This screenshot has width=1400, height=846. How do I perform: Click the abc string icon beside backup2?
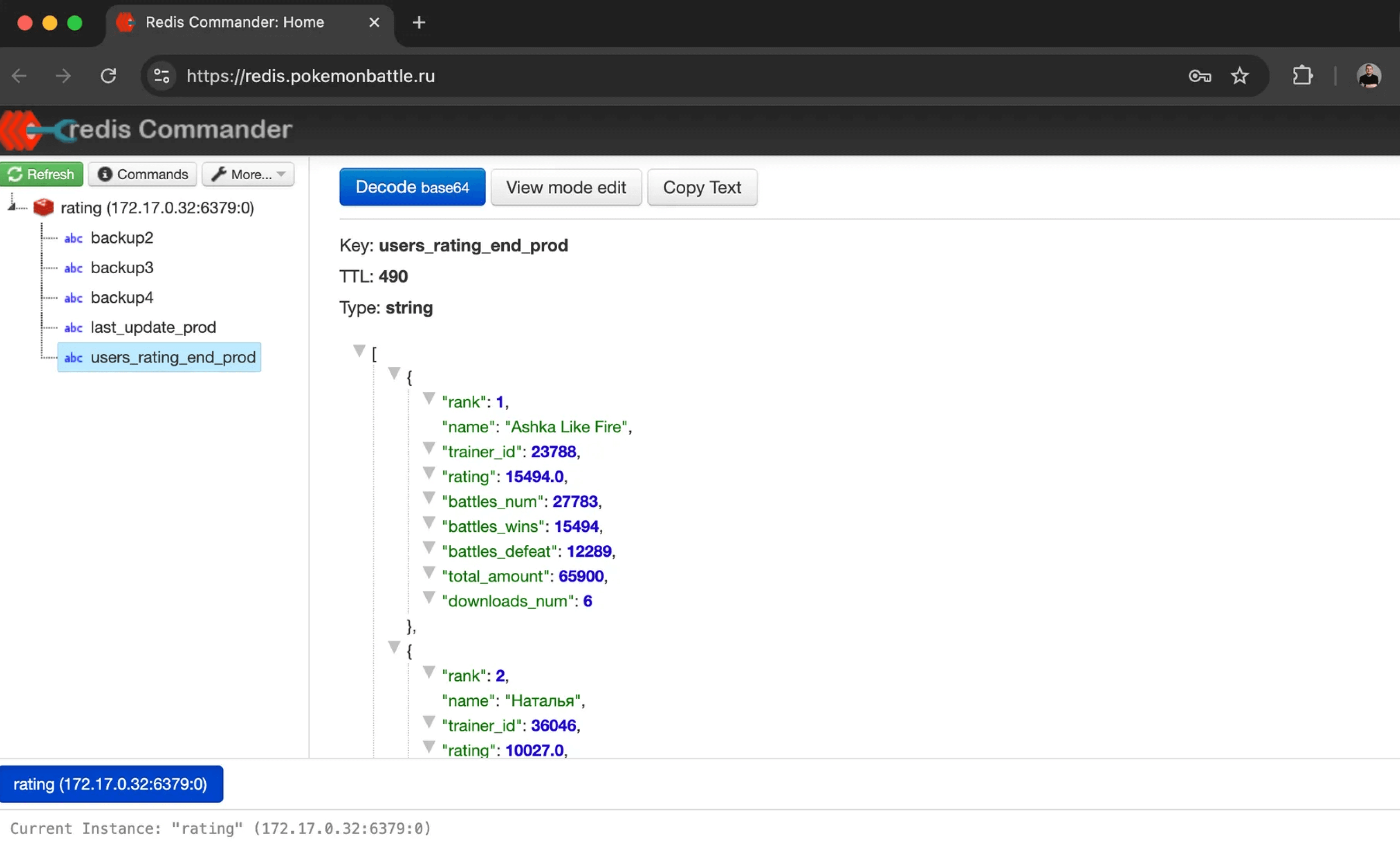click(73, 238)
